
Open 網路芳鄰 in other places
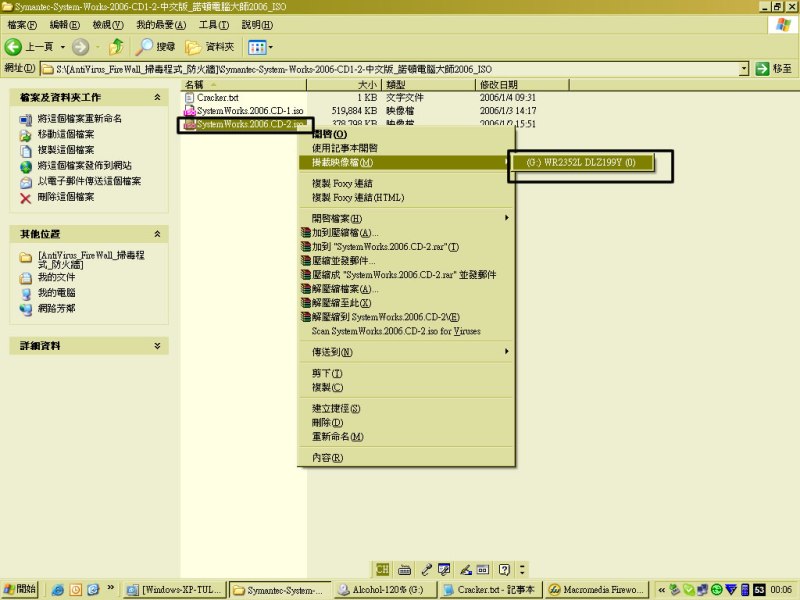pos(56,308)
